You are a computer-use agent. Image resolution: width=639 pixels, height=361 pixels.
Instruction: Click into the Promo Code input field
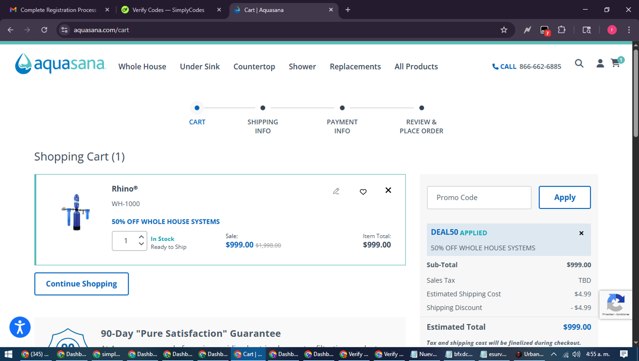click(479, 197)
